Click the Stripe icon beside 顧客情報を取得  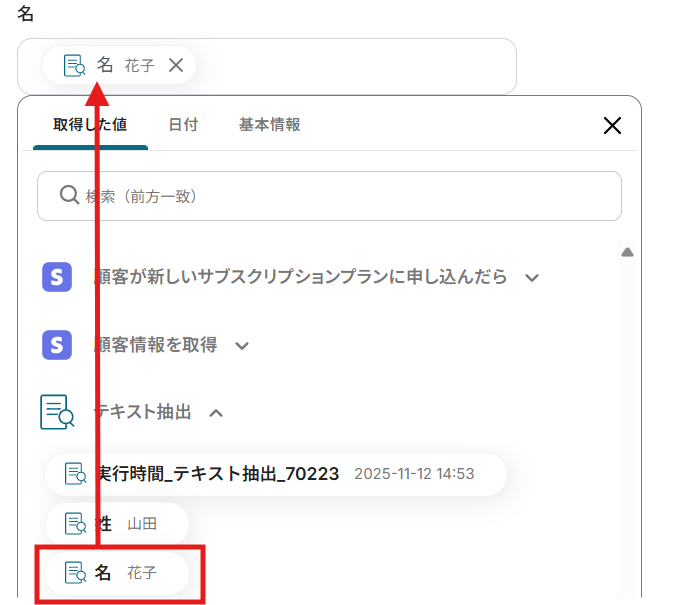click(x=57, y=345)
